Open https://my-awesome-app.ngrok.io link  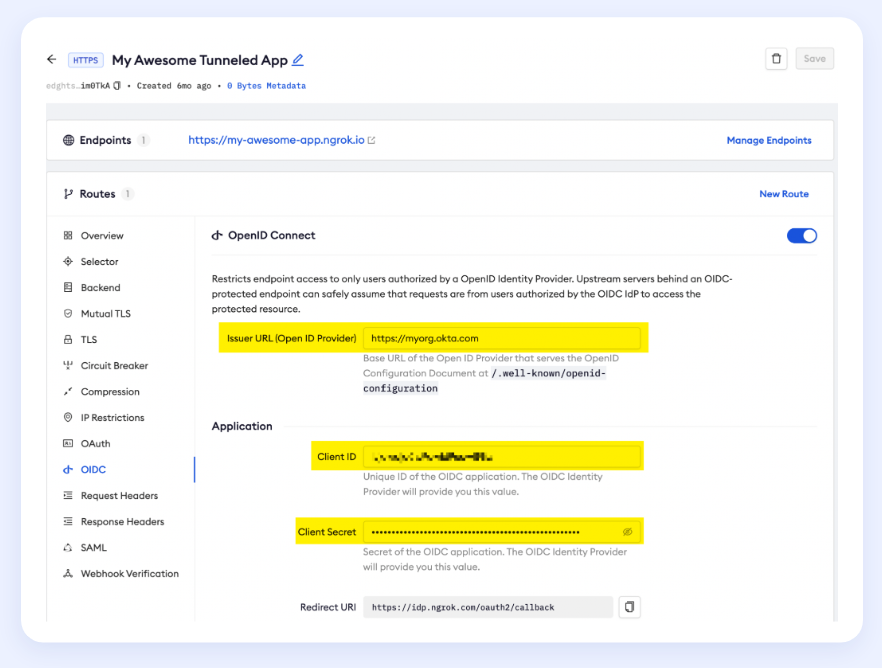[276, 140]
